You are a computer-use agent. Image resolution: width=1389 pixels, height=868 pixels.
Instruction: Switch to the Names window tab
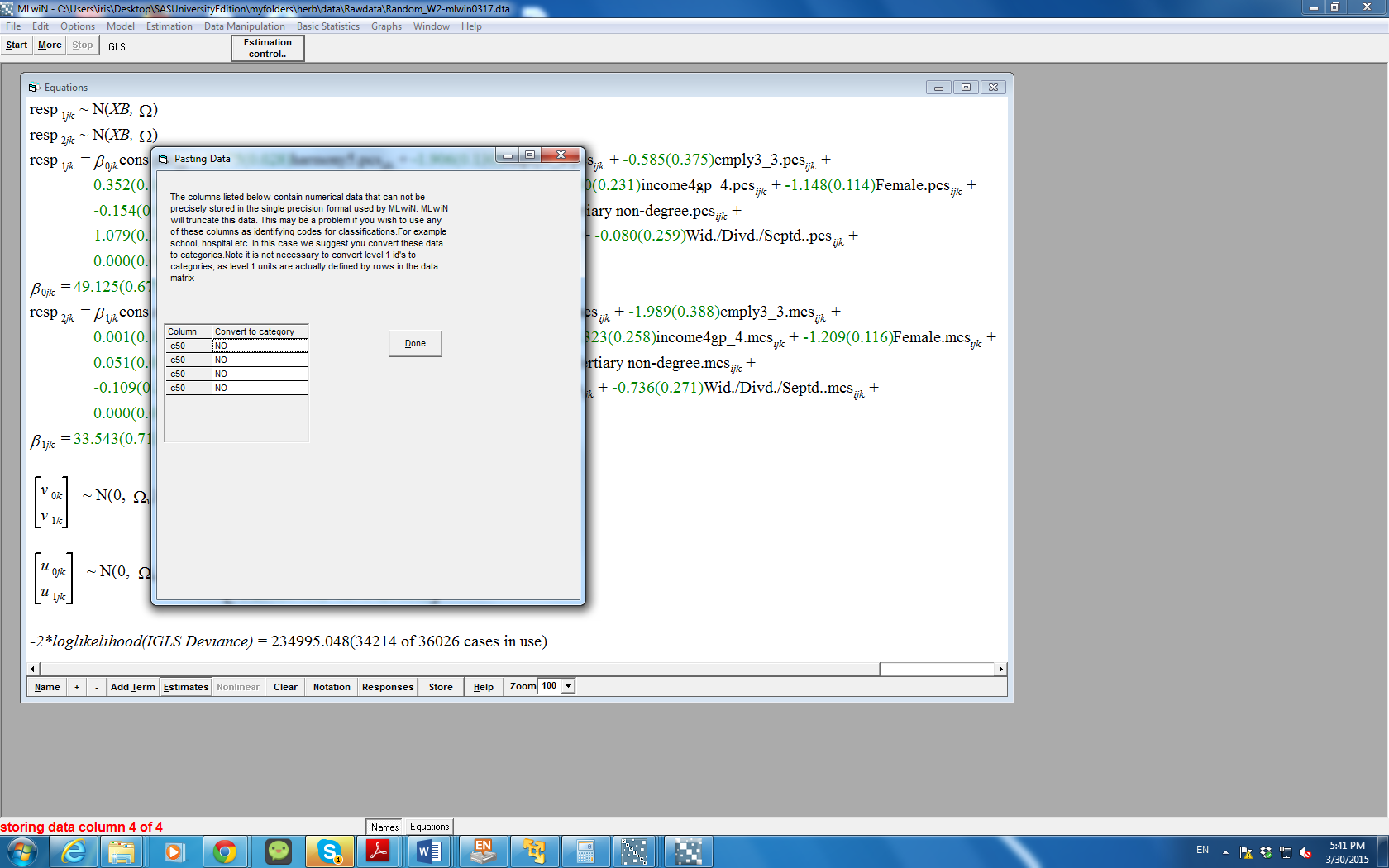point(384,827)
